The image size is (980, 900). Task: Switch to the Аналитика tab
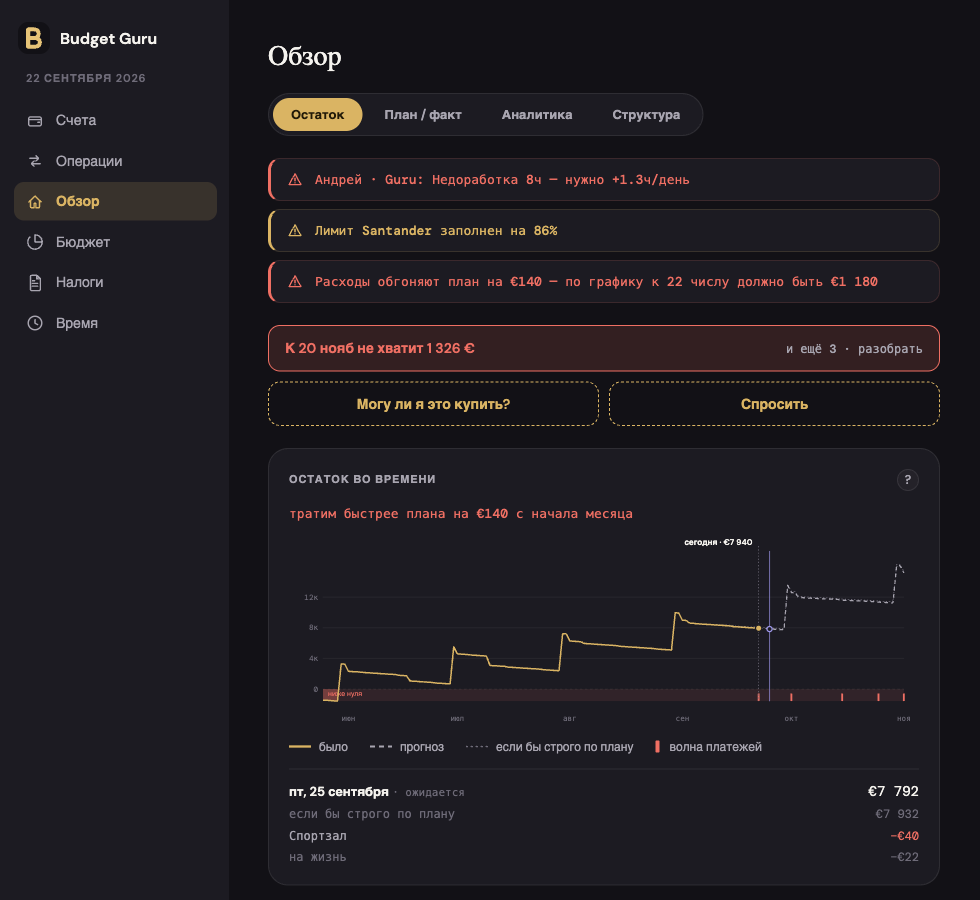coord(537,114)
